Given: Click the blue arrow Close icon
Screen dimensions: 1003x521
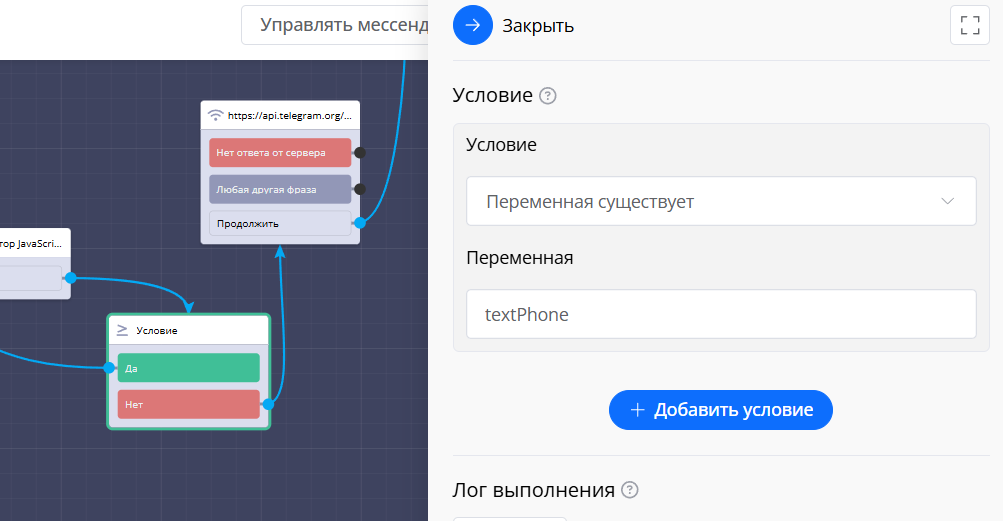Looking at the screenshot, I should [473, 25].
